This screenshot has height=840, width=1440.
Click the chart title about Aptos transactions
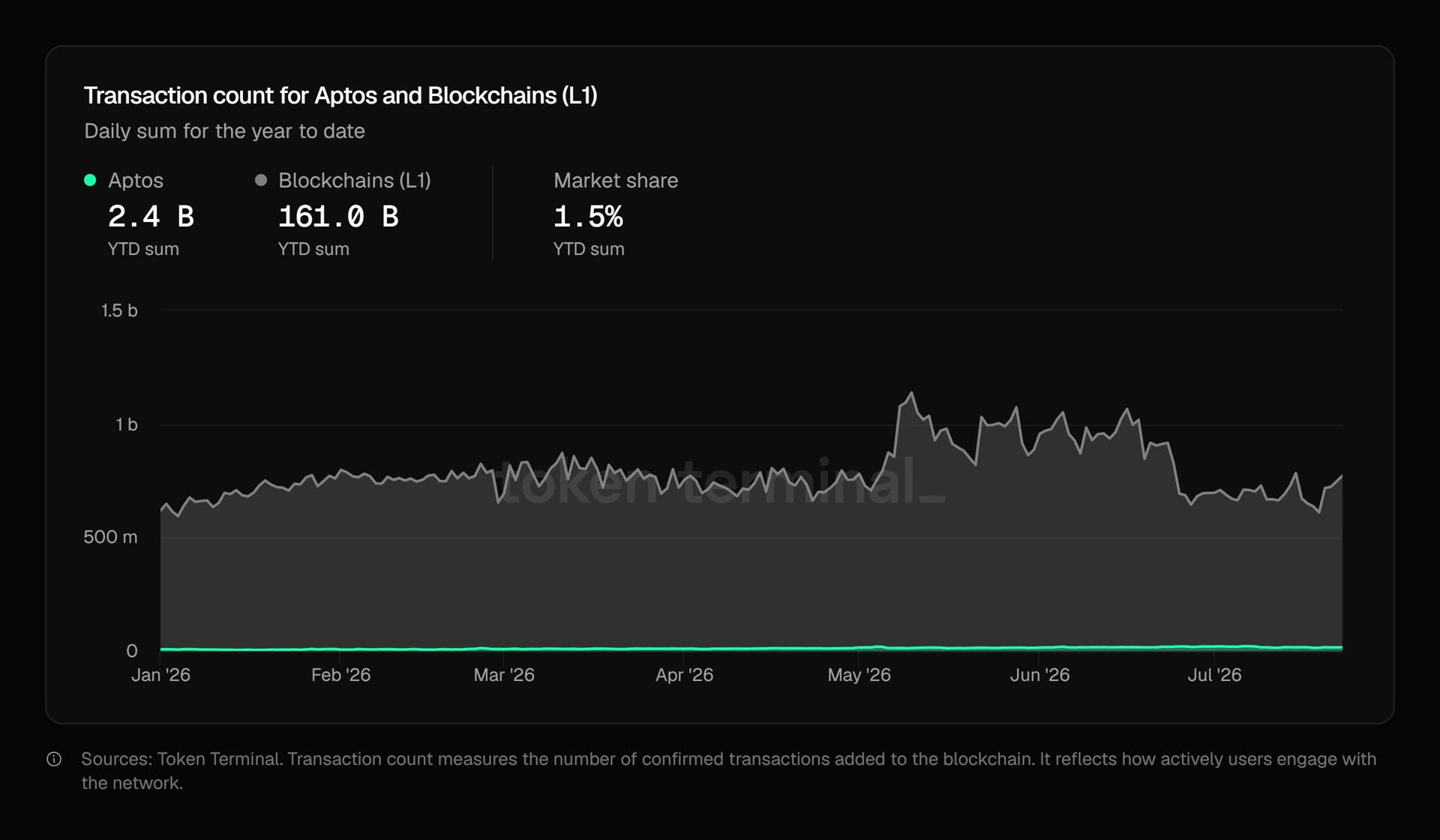pyautogui.click(x=340, y=96)
